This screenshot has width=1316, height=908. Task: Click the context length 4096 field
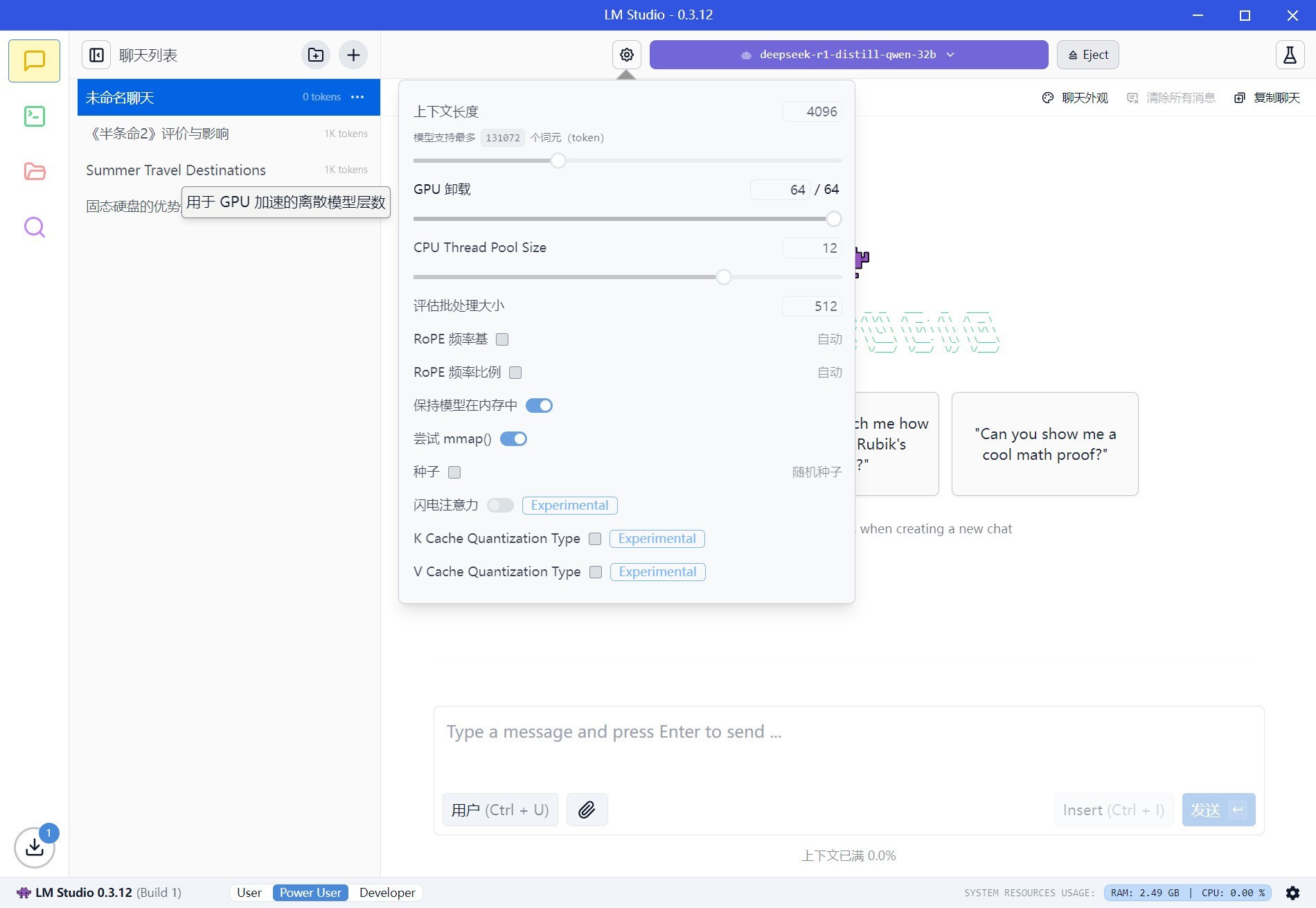click(x=812, y=112)
